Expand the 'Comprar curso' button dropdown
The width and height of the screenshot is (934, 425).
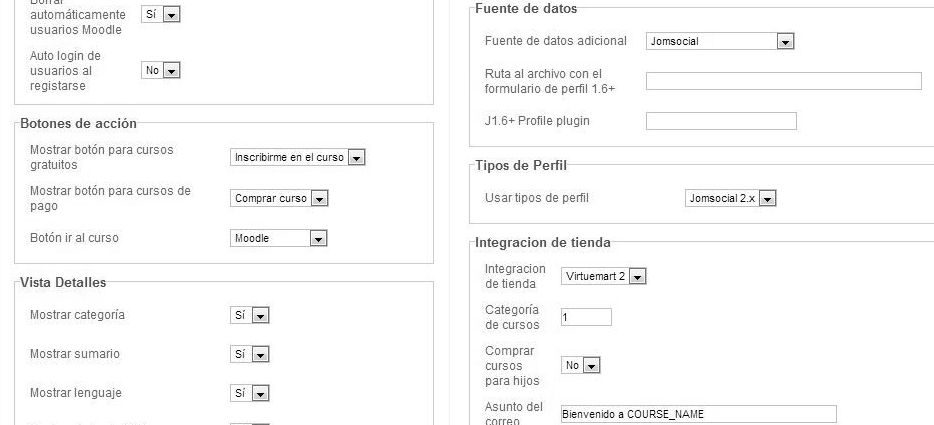(x=279, y=198)
